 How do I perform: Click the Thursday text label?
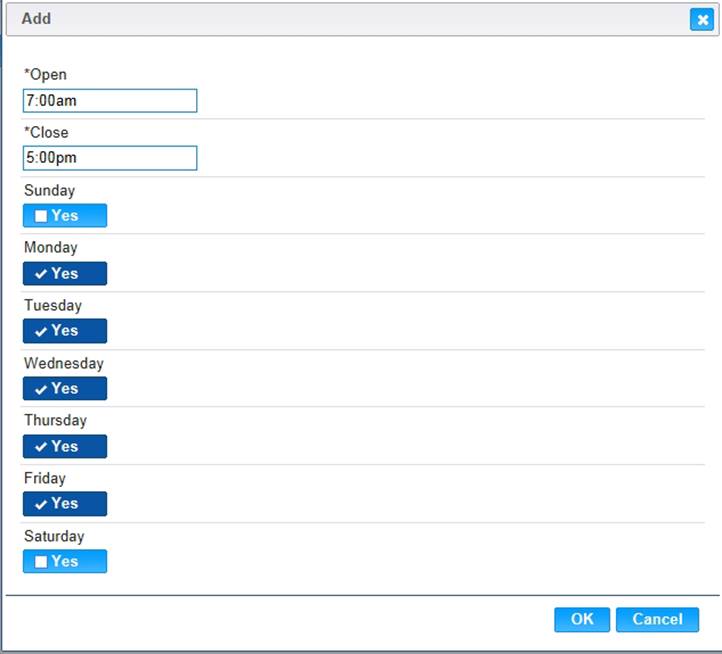(55, 420)
